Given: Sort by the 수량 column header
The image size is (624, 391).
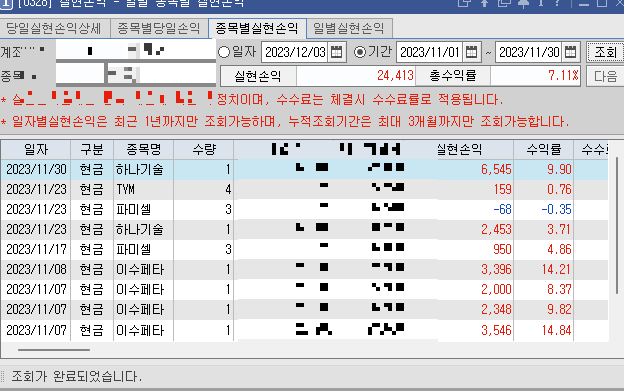Looking at the screenshot, I should coord(204,150).
